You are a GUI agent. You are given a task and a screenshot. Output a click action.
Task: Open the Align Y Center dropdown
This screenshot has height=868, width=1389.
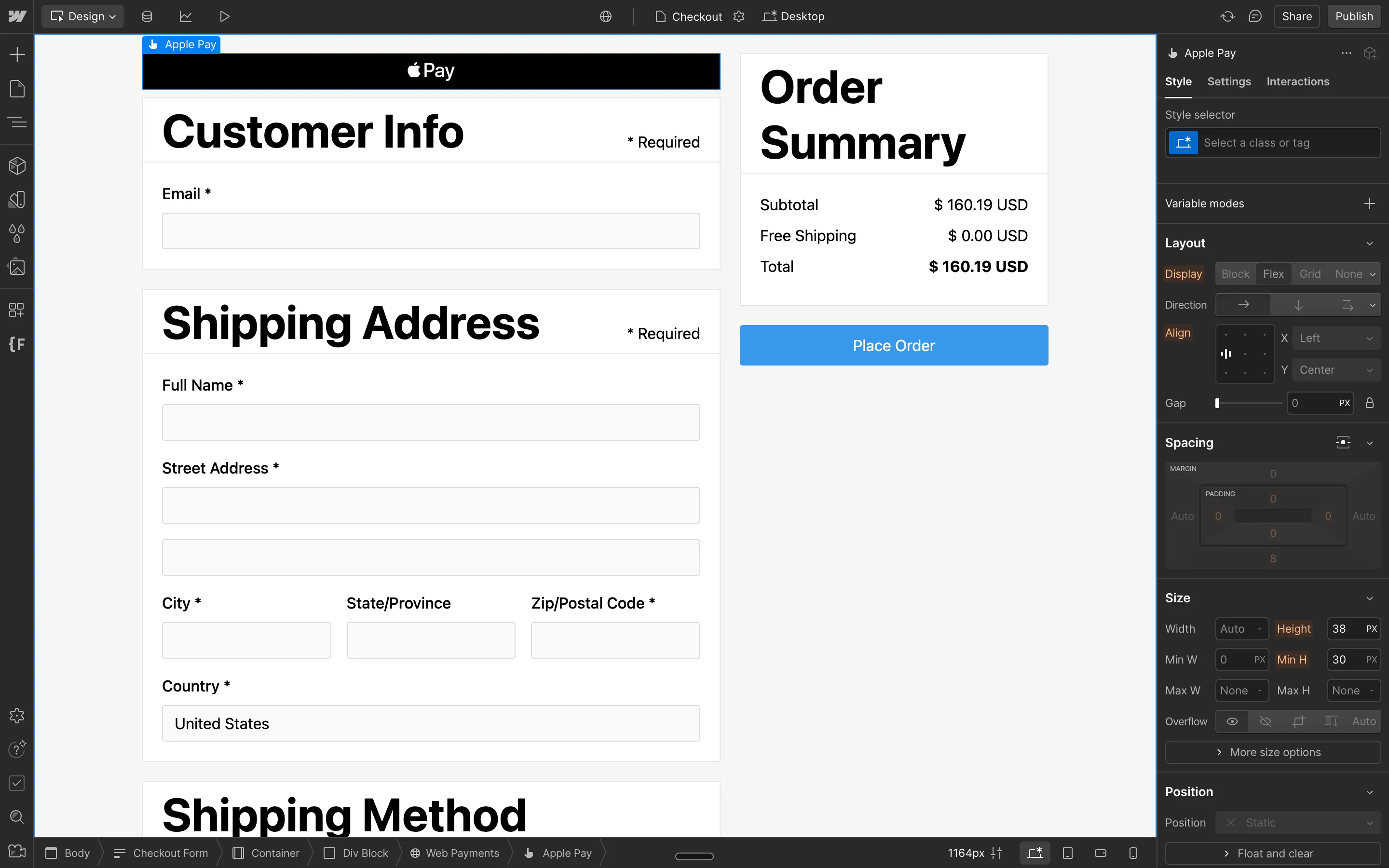pos(1336,370)
